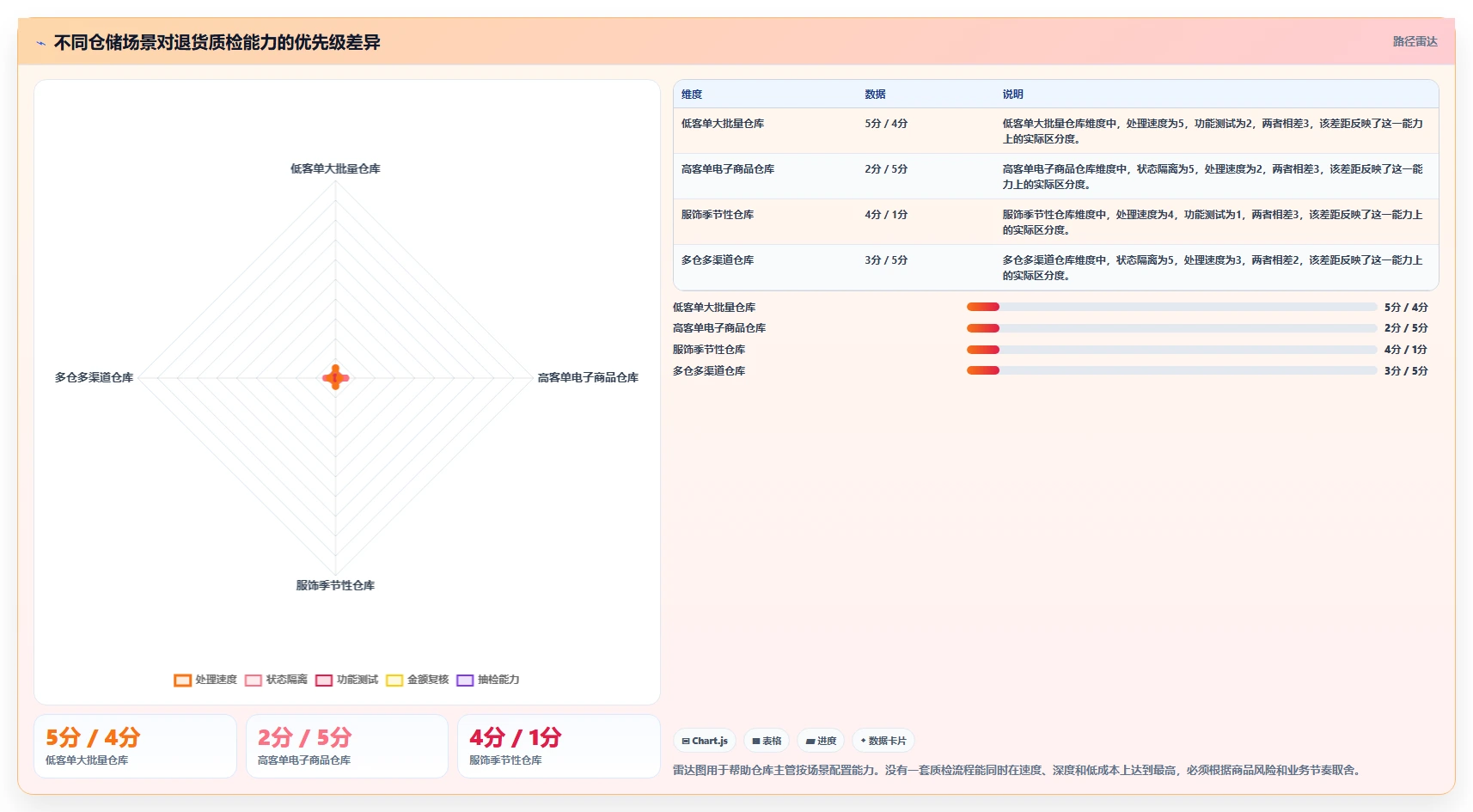Click the Chart.js chip

point(705,741)
